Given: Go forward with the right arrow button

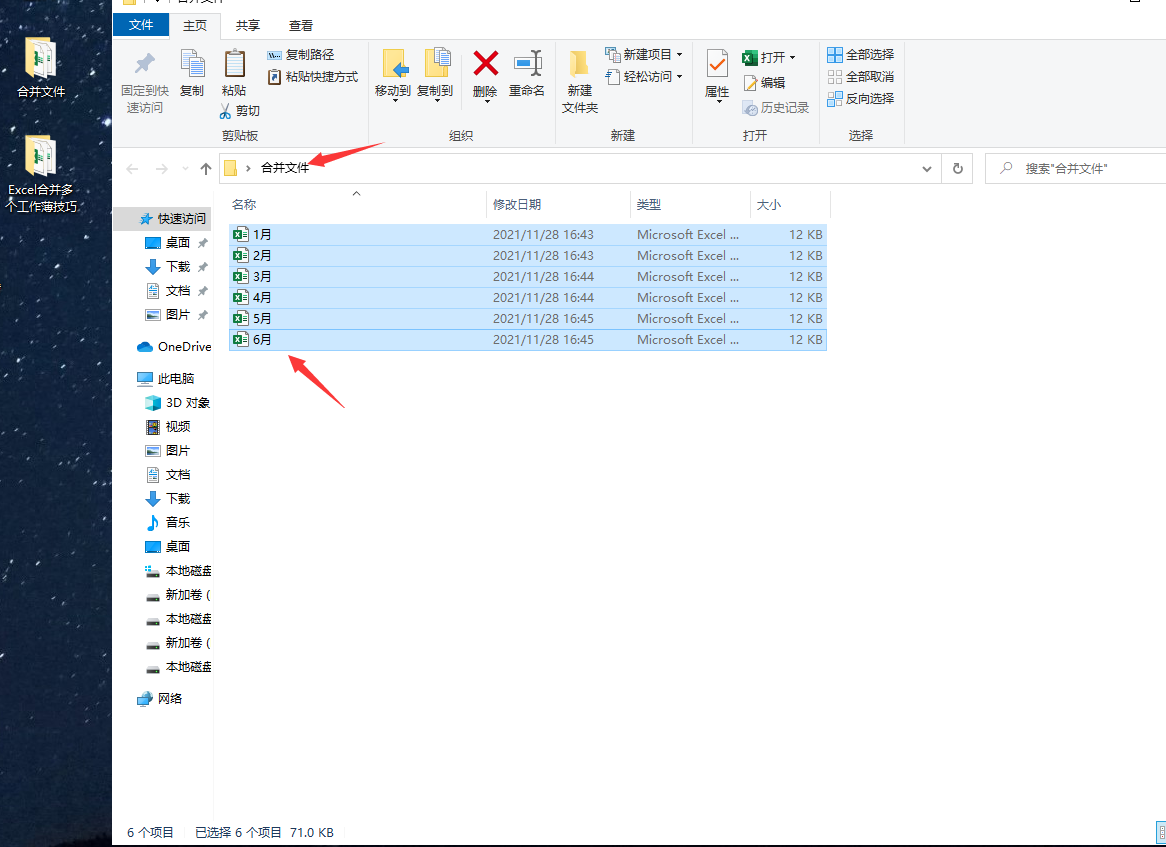Looking at the screenshot, I should (x=161, y=169).
